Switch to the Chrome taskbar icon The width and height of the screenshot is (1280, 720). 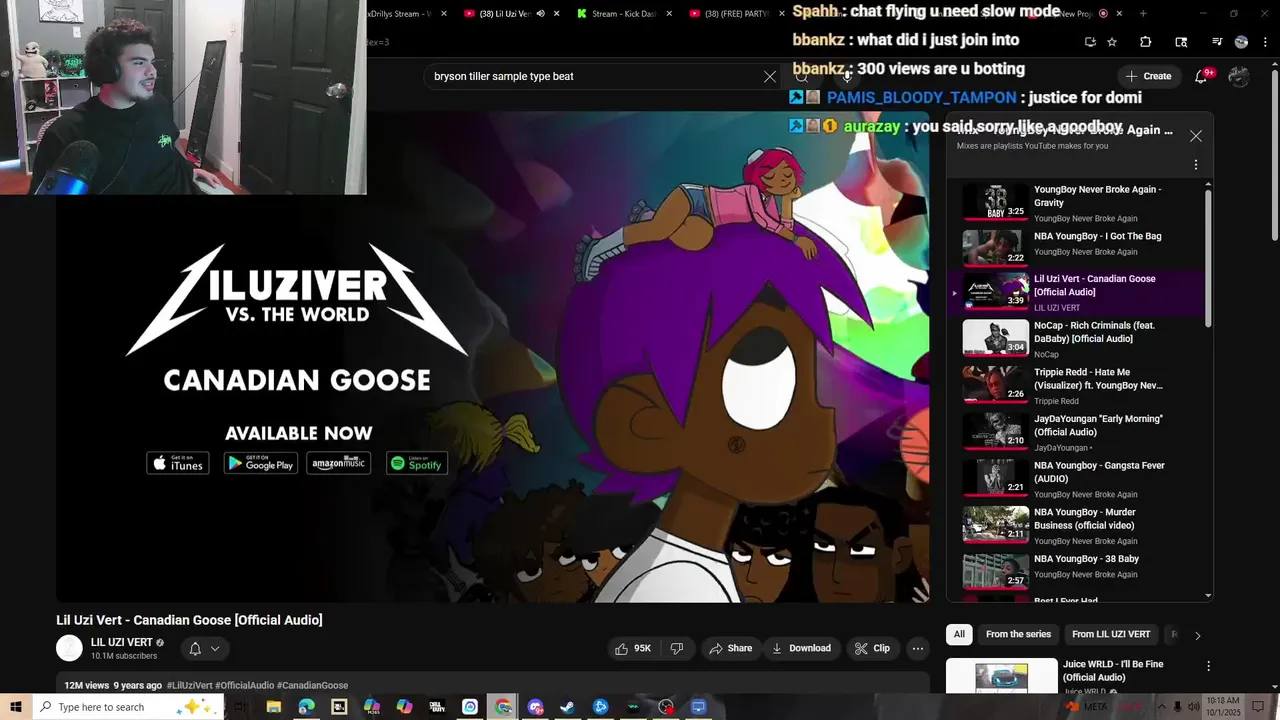(x=503, y=707)
